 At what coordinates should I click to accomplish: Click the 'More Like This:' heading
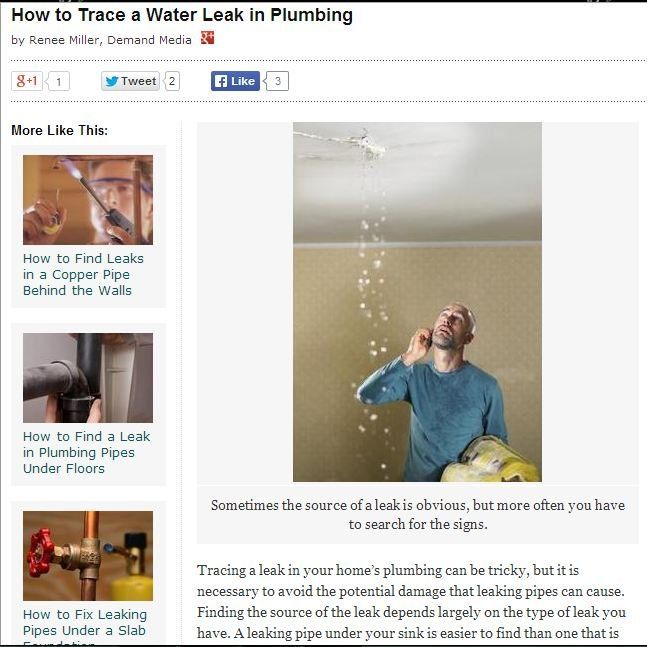[59, 130]
